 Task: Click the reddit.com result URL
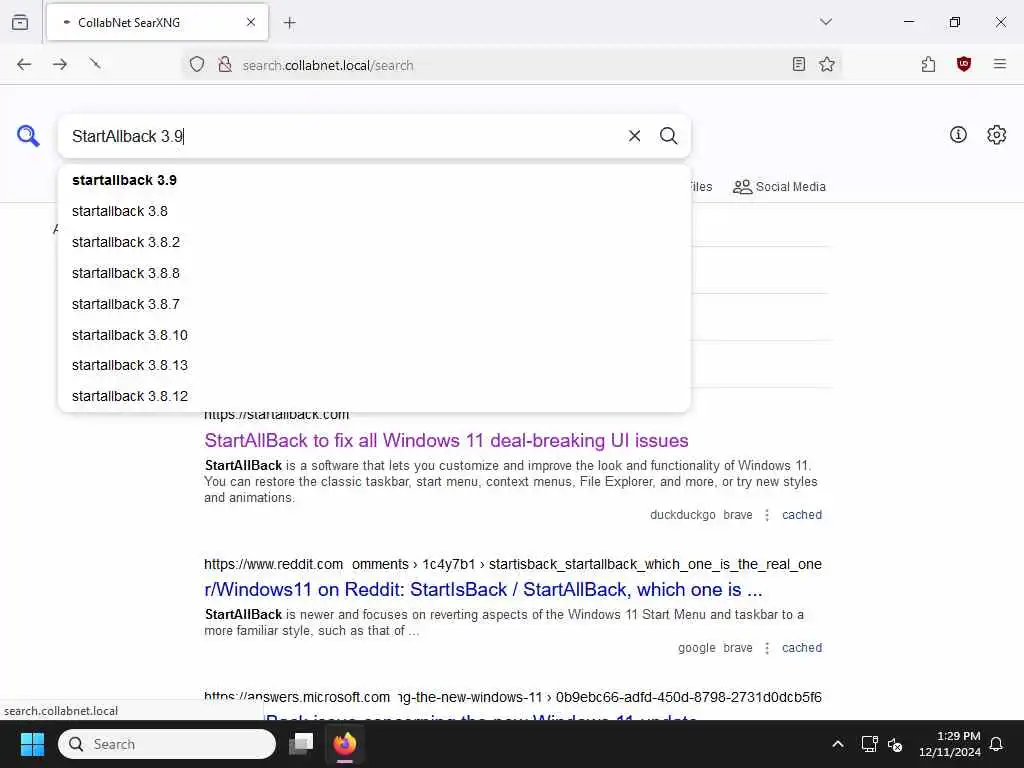(x=513, y=564)
